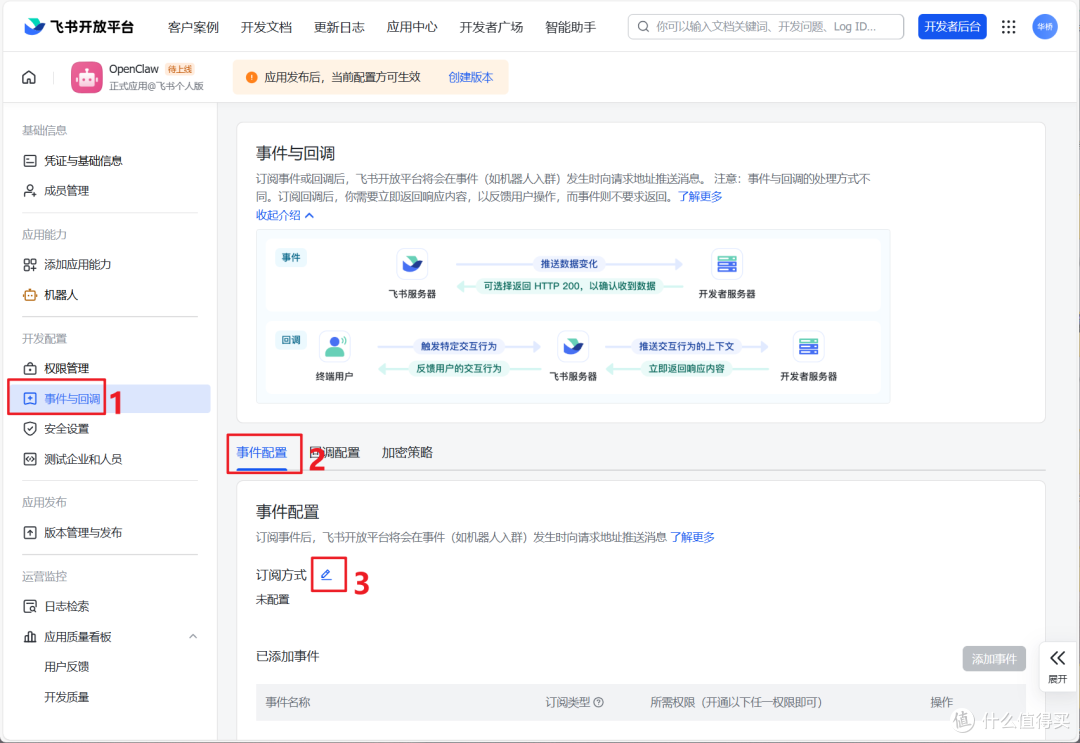Open the home icon beside OpenClaw
1080x743 pixels.
[x=29, y=77]
